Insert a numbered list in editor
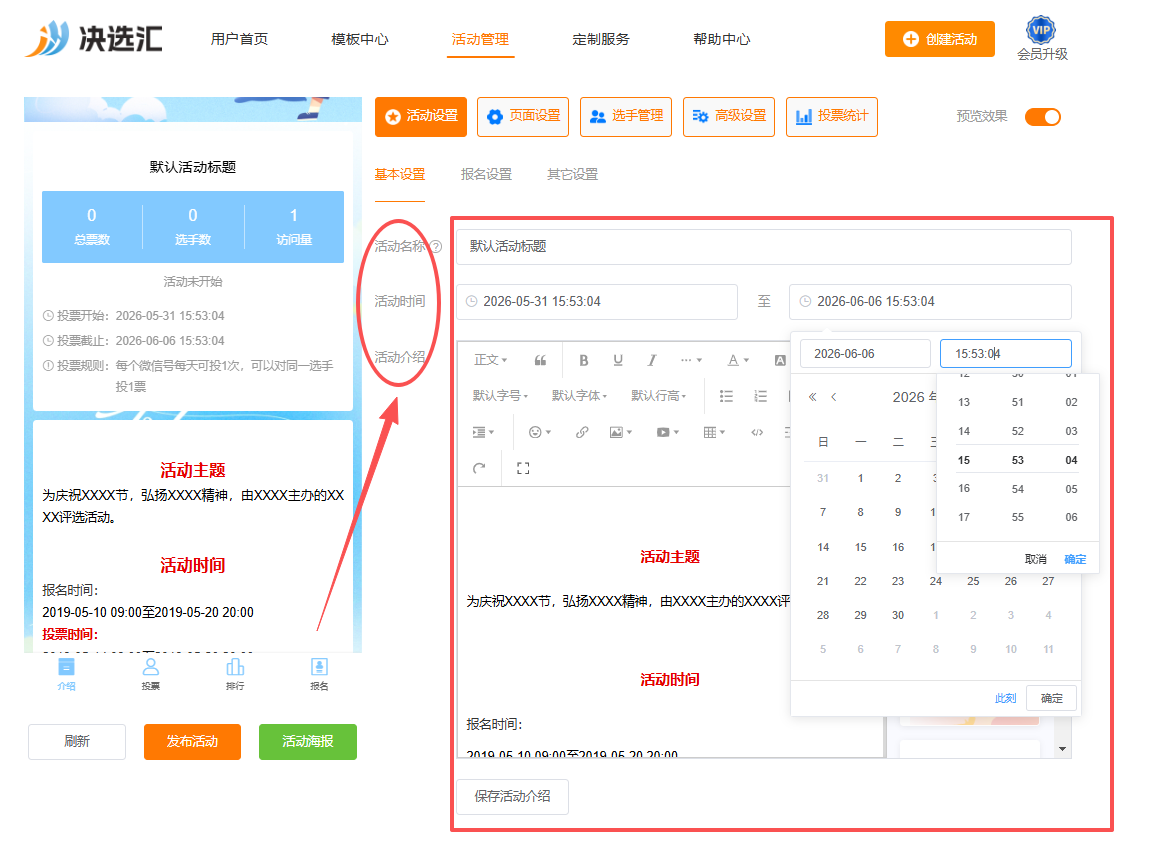 click(760, 396)
